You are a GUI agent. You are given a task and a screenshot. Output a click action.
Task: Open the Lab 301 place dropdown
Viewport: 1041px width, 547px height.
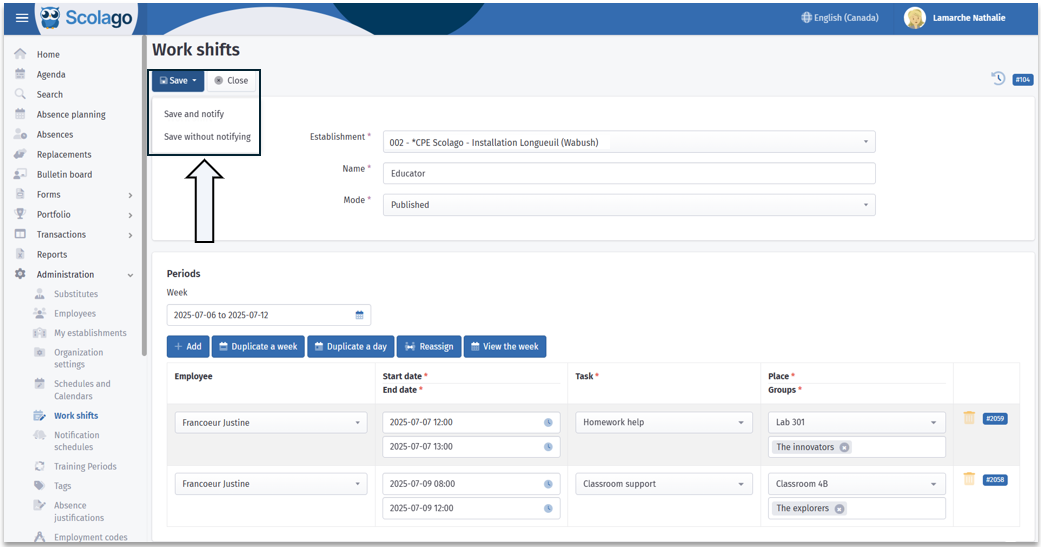tap(856, 422)
